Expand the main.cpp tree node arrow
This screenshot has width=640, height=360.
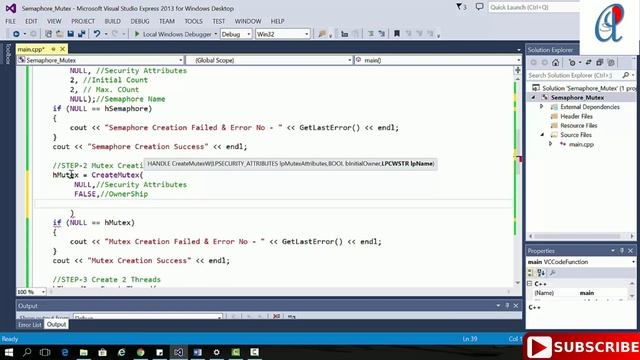pos(550,144)
